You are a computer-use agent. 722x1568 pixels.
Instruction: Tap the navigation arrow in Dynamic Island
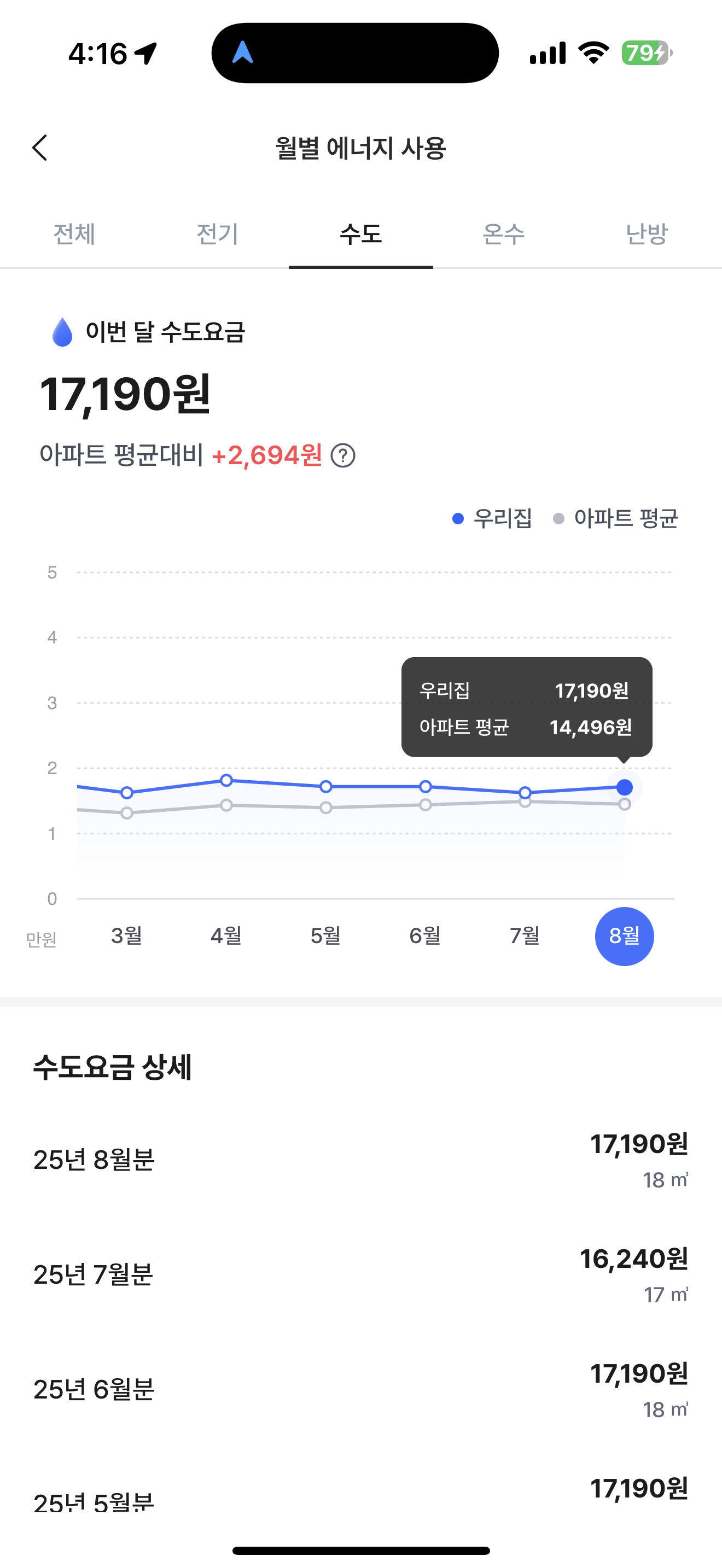(243, 53)
